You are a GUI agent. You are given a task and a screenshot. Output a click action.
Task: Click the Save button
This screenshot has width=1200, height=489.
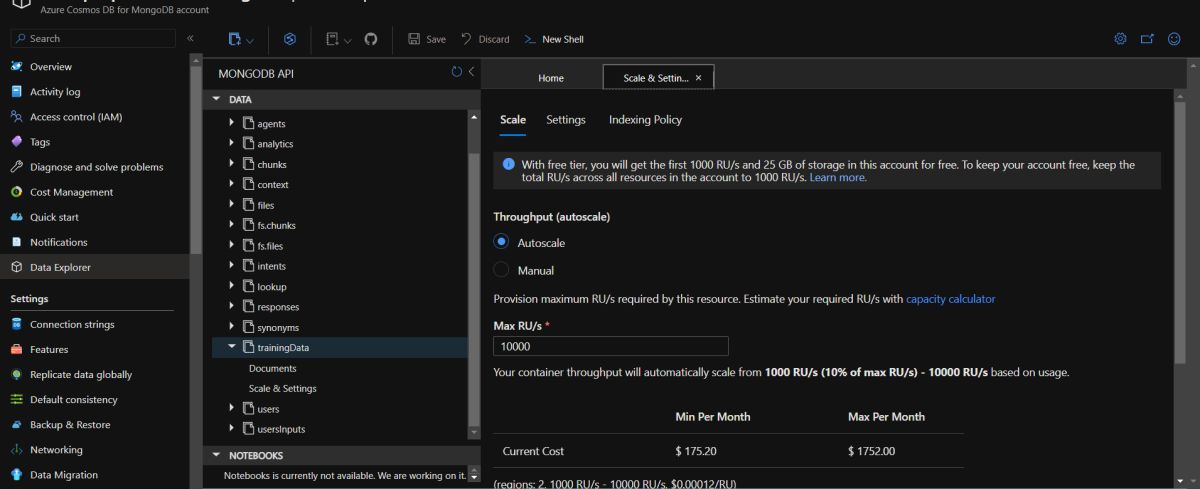427,39
